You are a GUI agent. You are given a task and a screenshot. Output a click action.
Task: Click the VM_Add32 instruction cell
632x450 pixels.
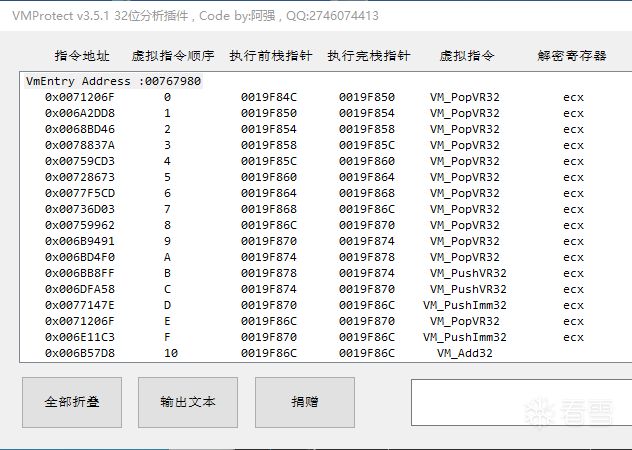tap(465, 353)
